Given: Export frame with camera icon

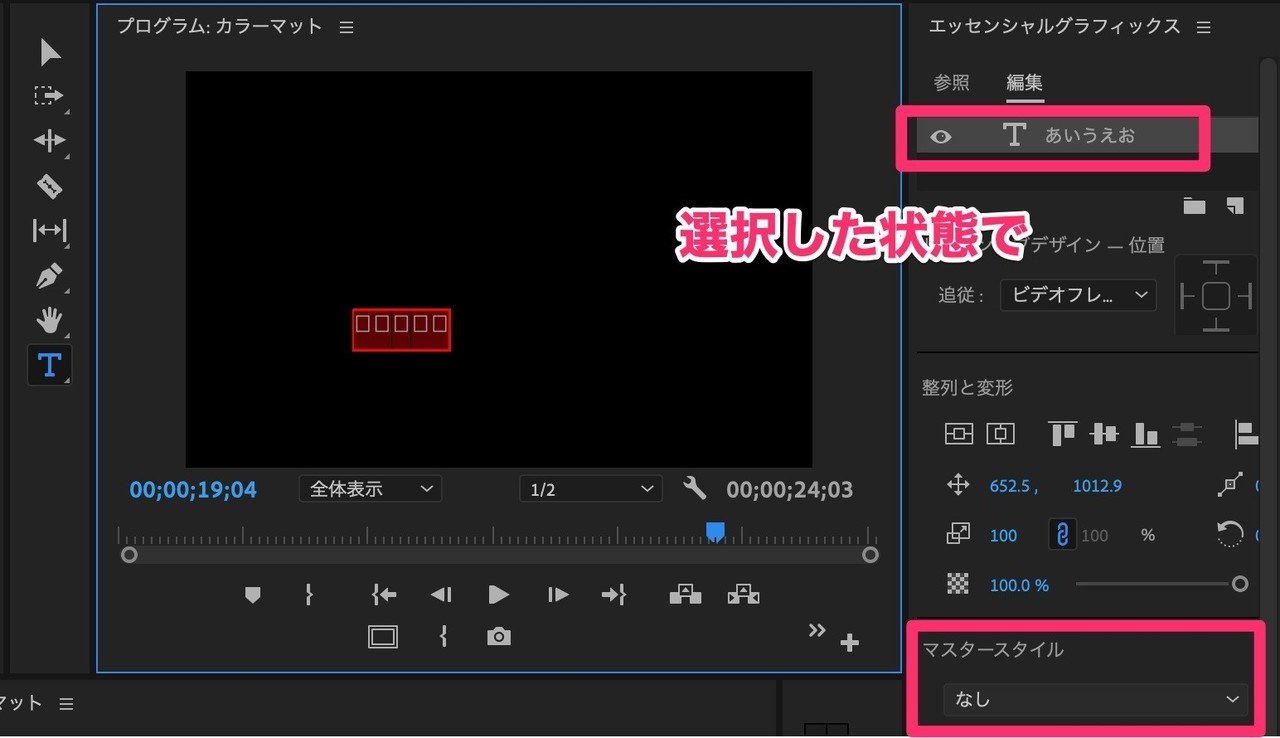Looking at the screenshot, I should (x=499, y=637).
